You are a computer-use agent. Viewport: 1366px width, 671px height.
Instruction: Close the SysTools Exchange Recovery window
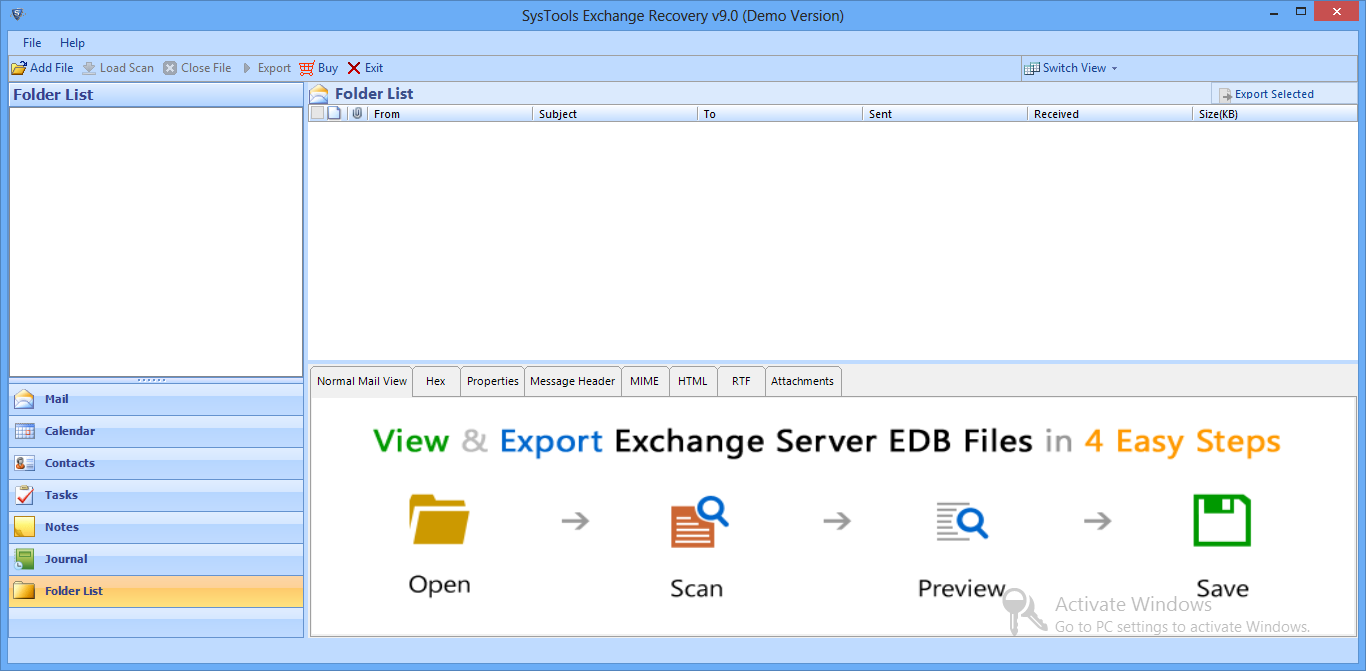click(1336, 13)
